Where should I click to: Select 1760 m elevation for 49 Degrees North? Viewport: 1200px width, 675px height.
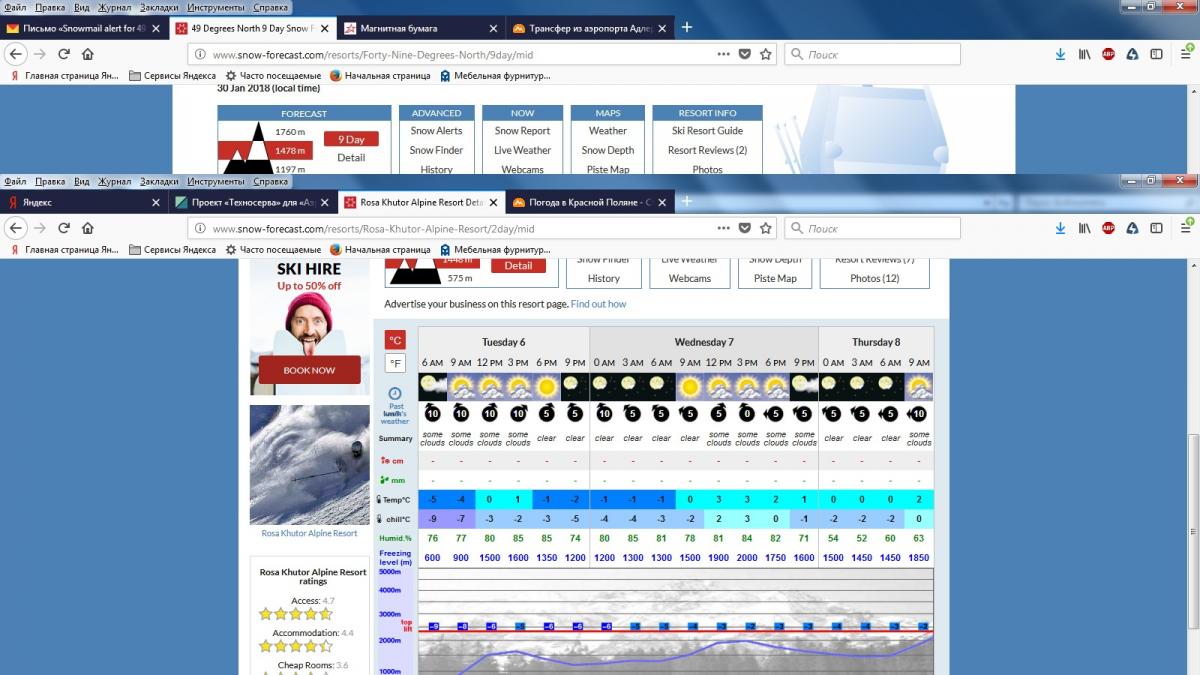290,132
